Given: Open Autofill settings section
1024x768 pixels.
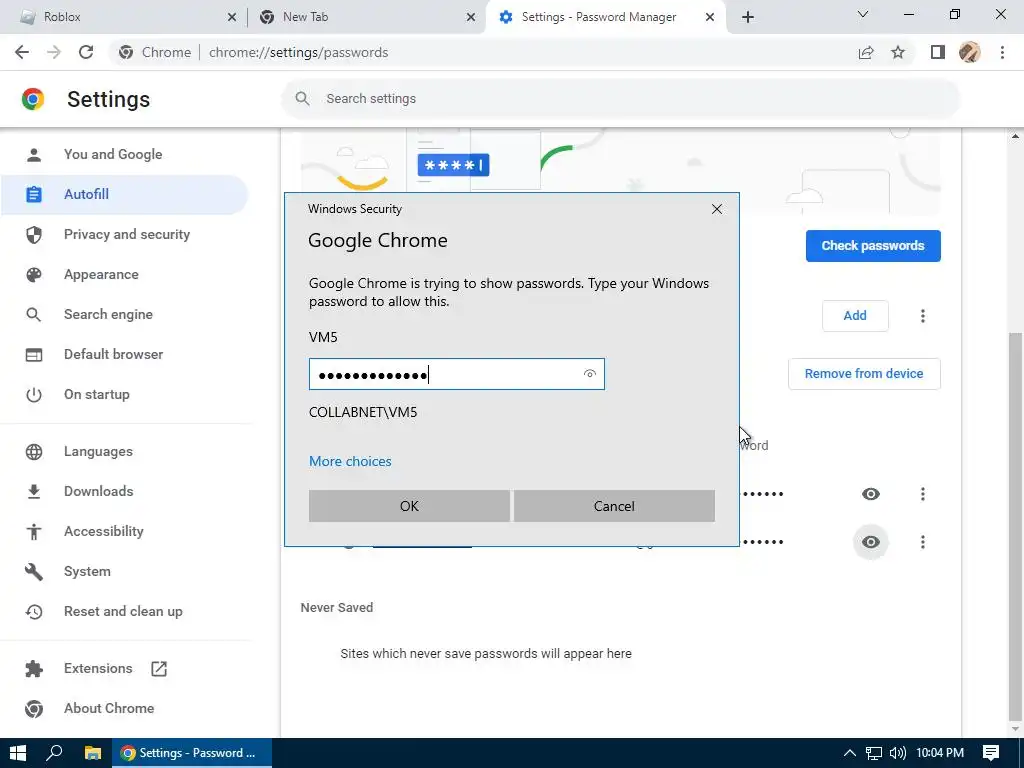Looking at the screenshot, I should tap(124, 194).
